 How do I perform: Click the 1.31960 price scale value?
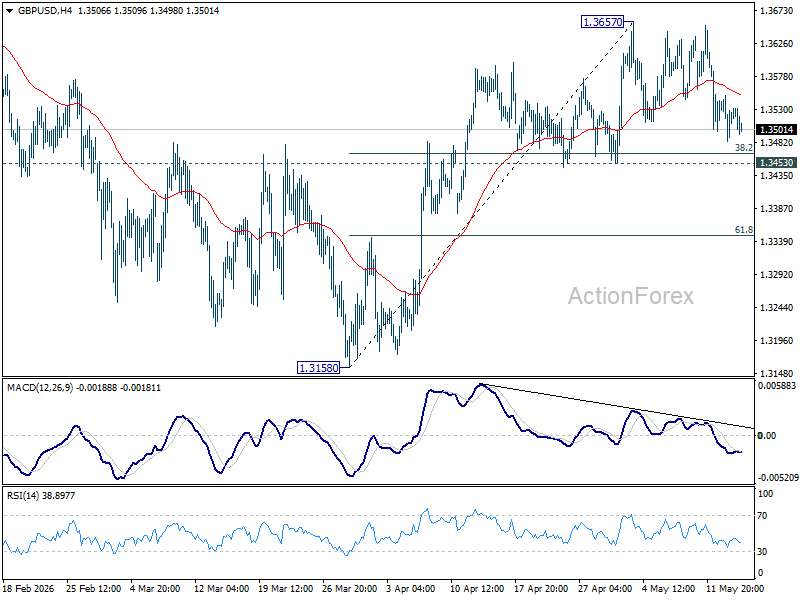(777, 340)
